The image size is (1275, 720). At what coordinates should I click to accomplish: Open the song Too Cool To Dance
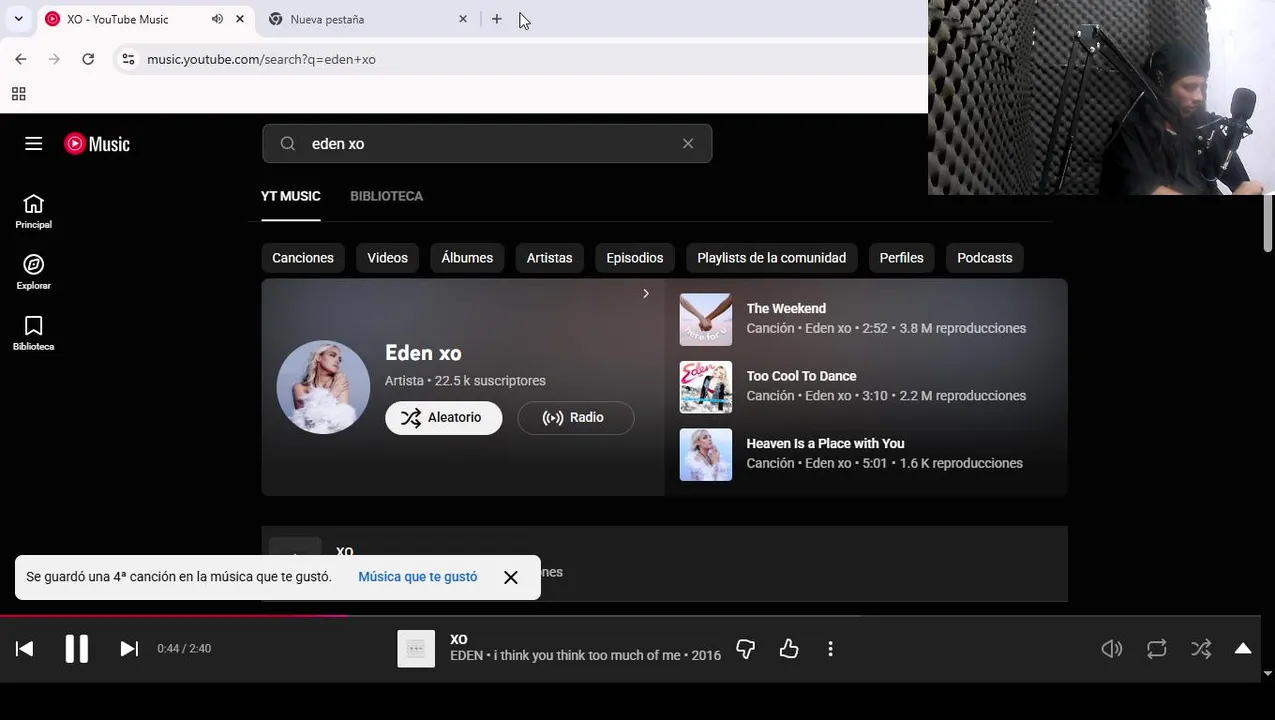801,376
